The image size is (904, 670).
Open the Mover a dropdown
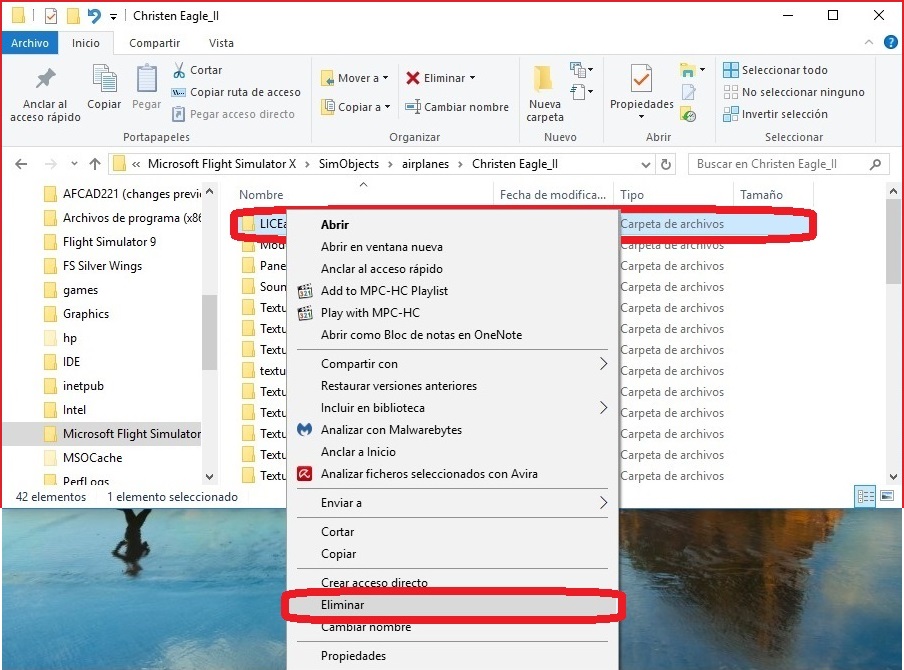[x=355, y=78]
